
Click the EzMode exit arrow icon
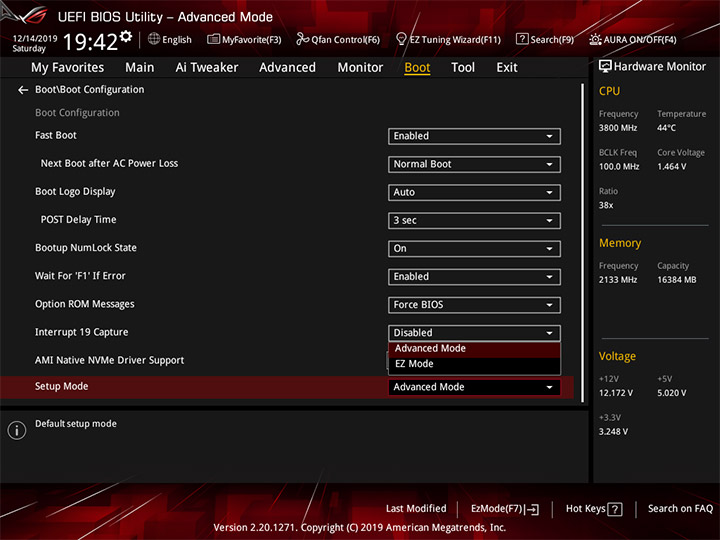click(x=532, y=509)
